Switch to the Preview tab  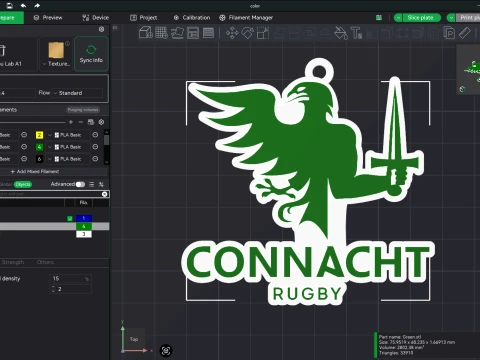click(x=48, y=18)
